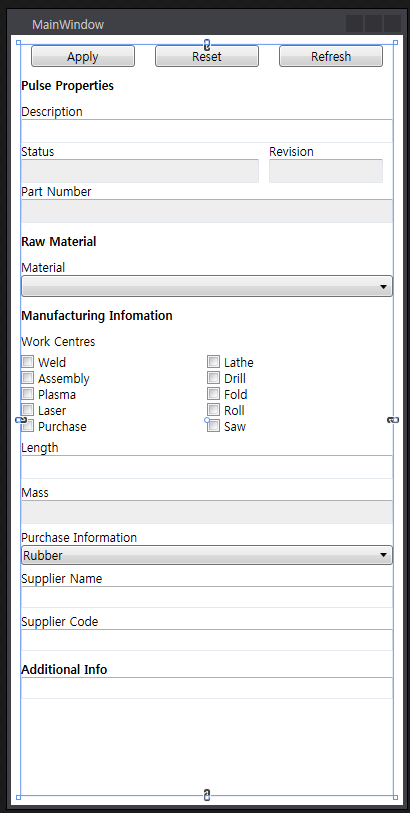Check the Plasma work centre
Image resolution: width=410 pixels, height=813 pixels.
(27, 394)
